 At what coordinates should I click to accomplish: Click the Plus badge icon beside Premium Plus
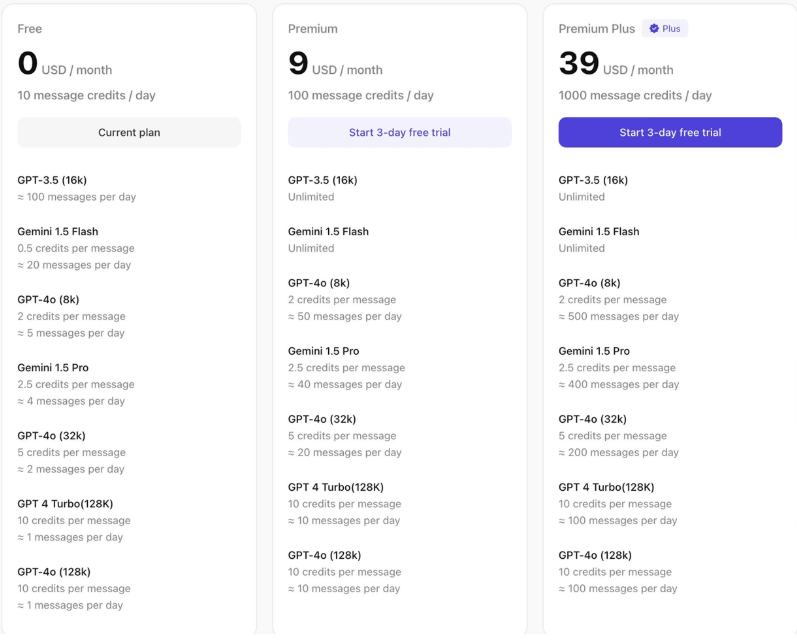click(x=654, y=28)
